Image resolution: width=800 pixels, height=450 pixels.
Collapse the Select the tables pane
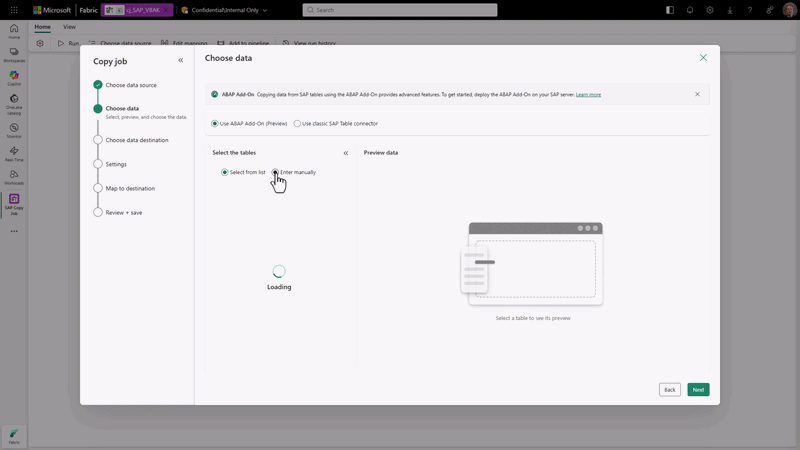(x=346, y=153)
